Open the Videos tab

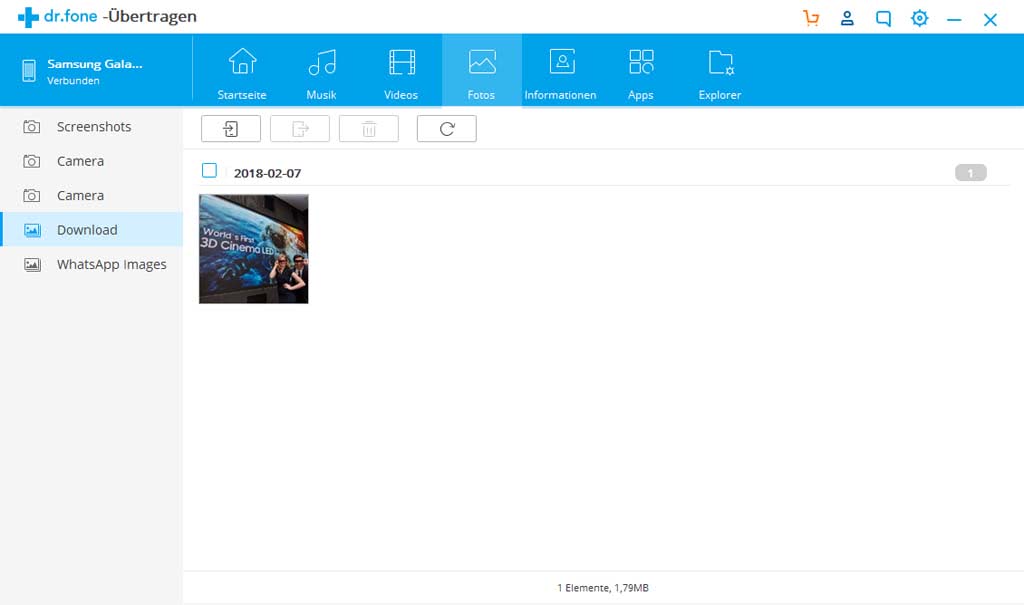401,70
